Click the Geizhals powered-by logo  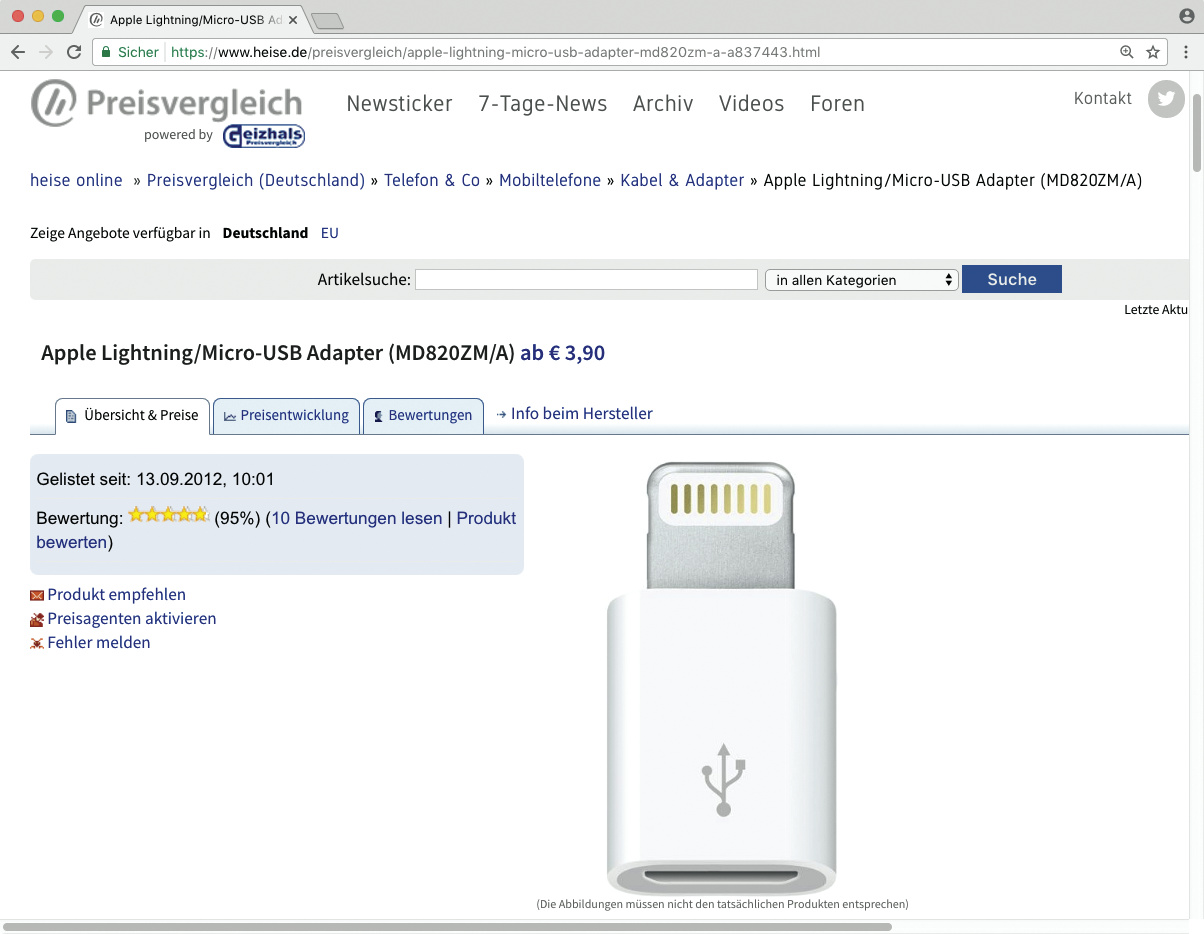(x=263, y=136)
